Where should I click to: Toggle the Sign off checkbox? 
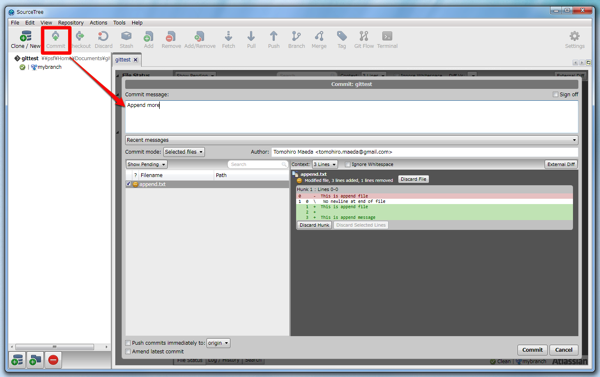(555, 94)
